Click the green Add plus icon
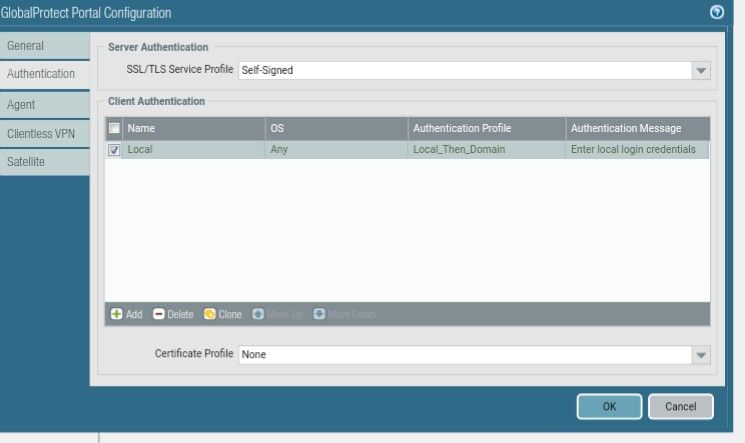The height and width of the screenshot is (443, 745). (x=116, y=314)
